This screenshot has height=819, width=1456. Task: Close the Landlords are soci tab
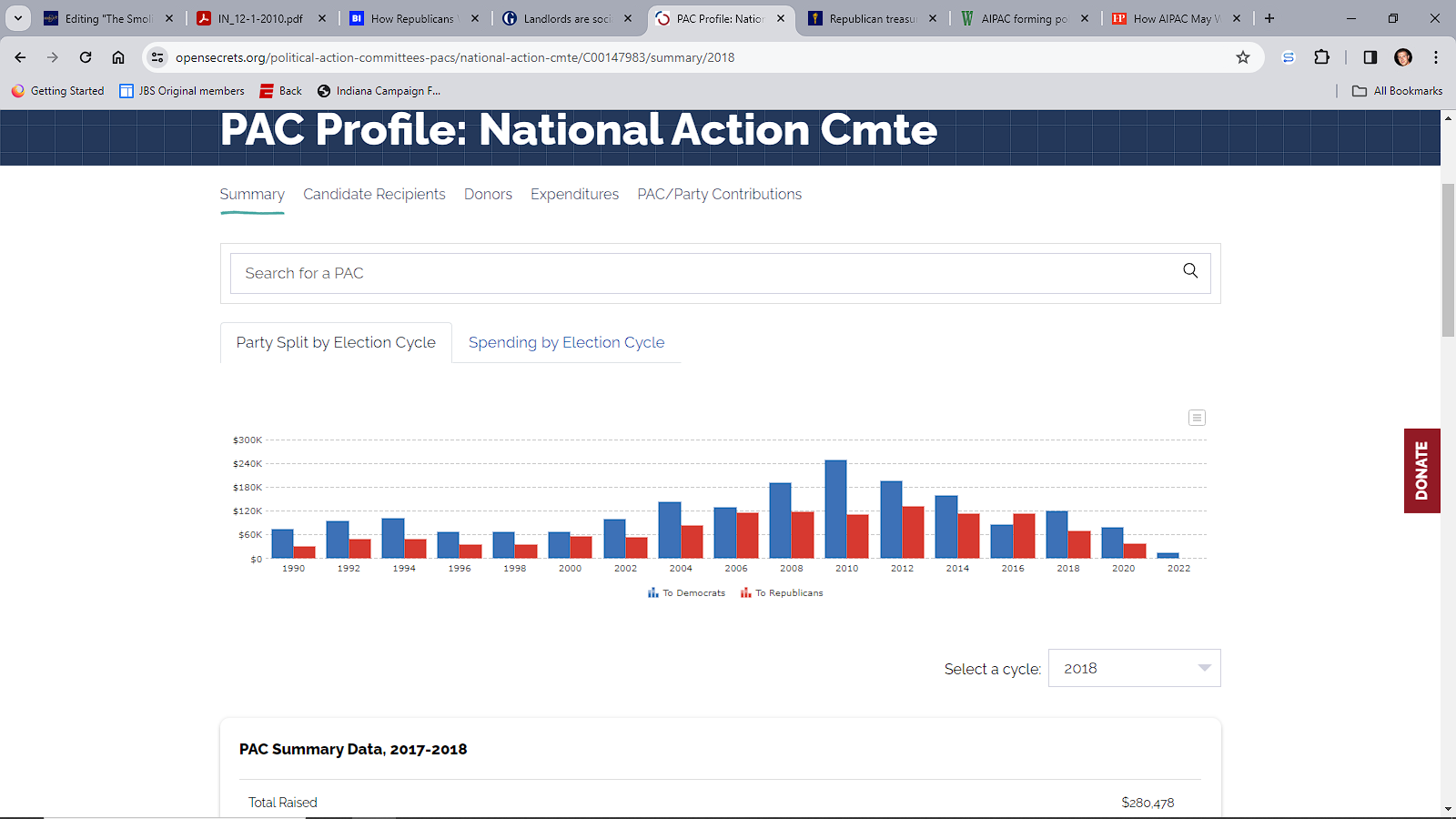tap(628, 18)
